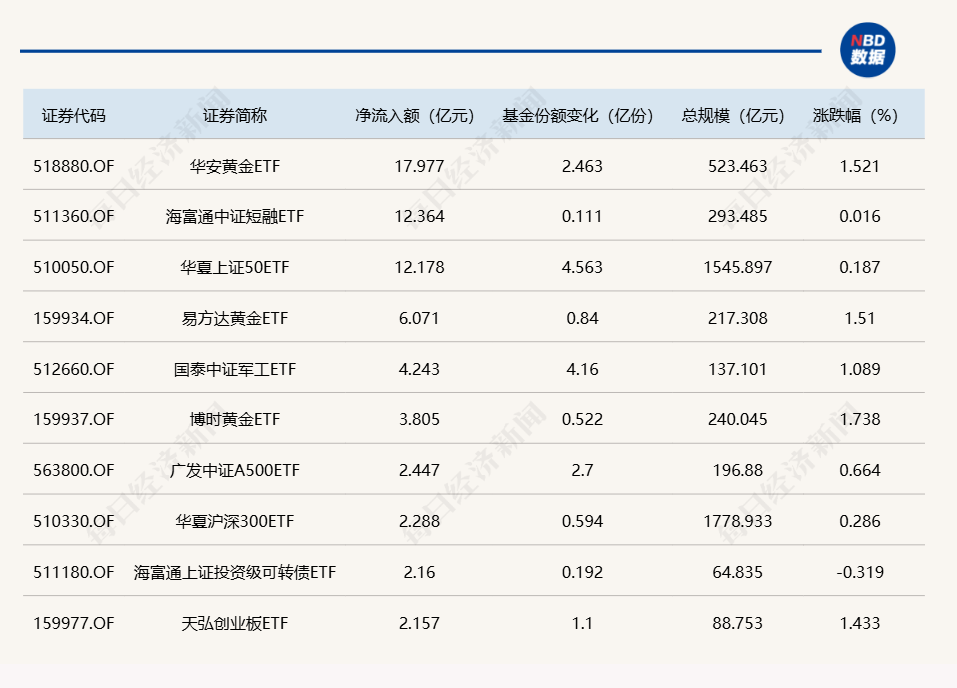Click the 华安黄金ETF name

(x=235, y=166)
